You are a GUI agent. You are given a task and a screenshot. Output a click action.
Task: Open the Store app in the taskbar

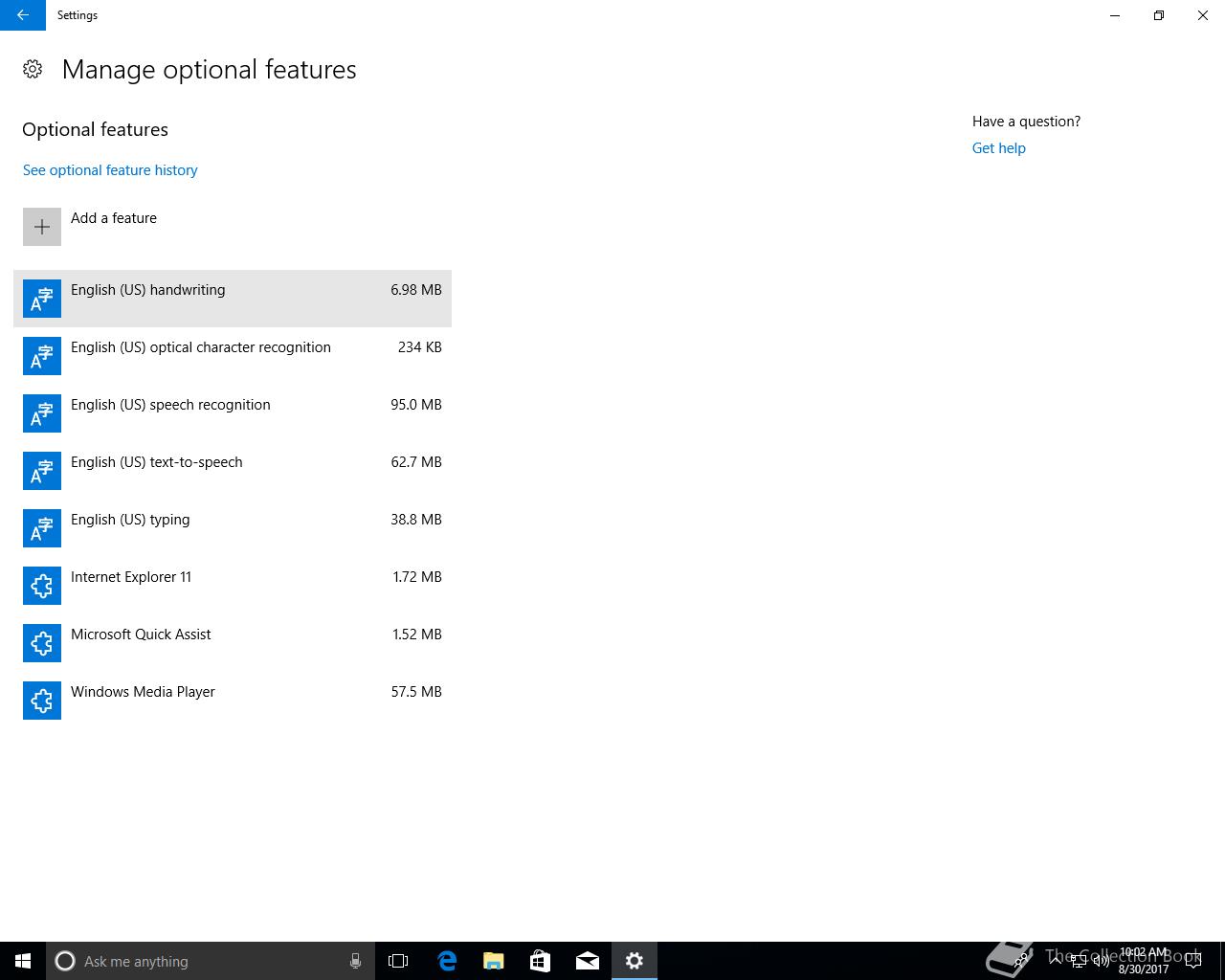(x=540, y=961)
